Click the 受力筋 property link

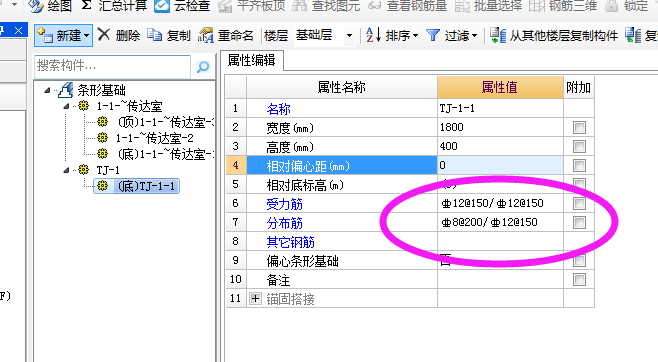(x=284, y=204)
